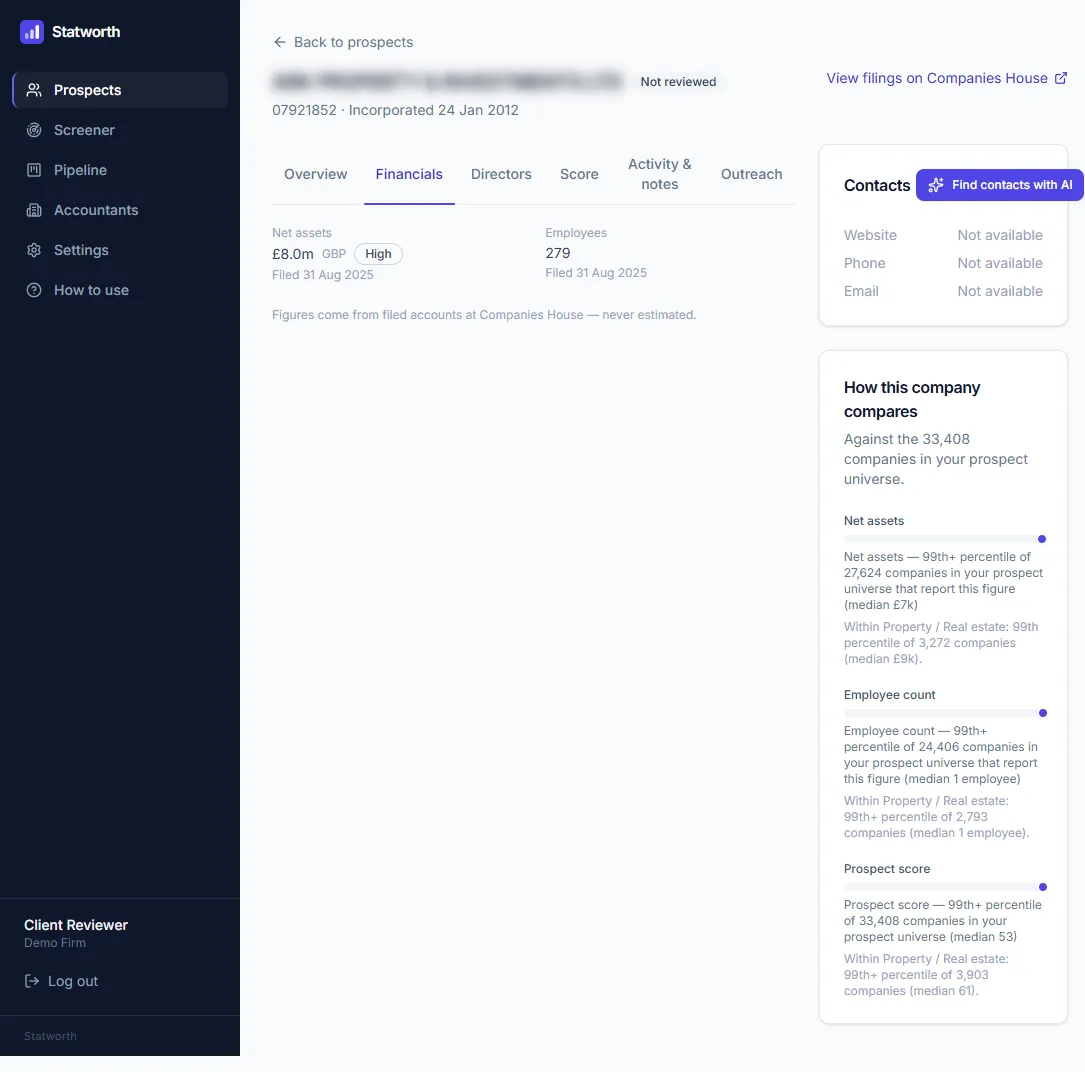Click the Settings gear icon
1085x1072 pixels.
coord(34,251)
